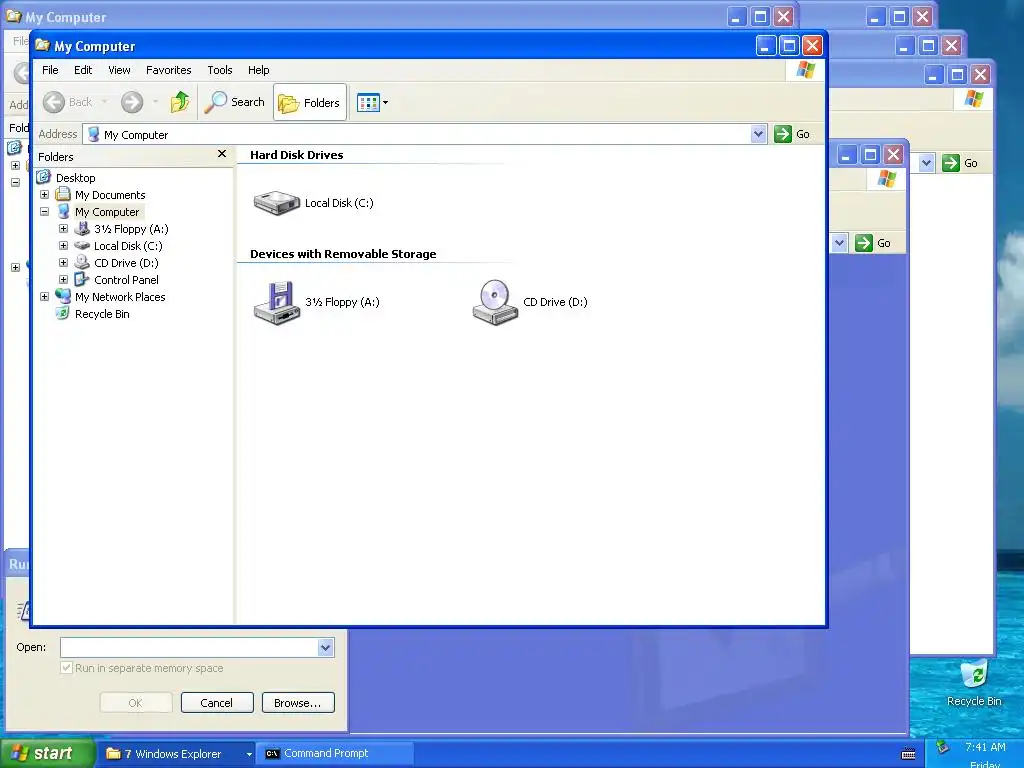Screen dimensions: 1024x768
Task: Click keyboard icon in system tray
Action: coord(908,754)
